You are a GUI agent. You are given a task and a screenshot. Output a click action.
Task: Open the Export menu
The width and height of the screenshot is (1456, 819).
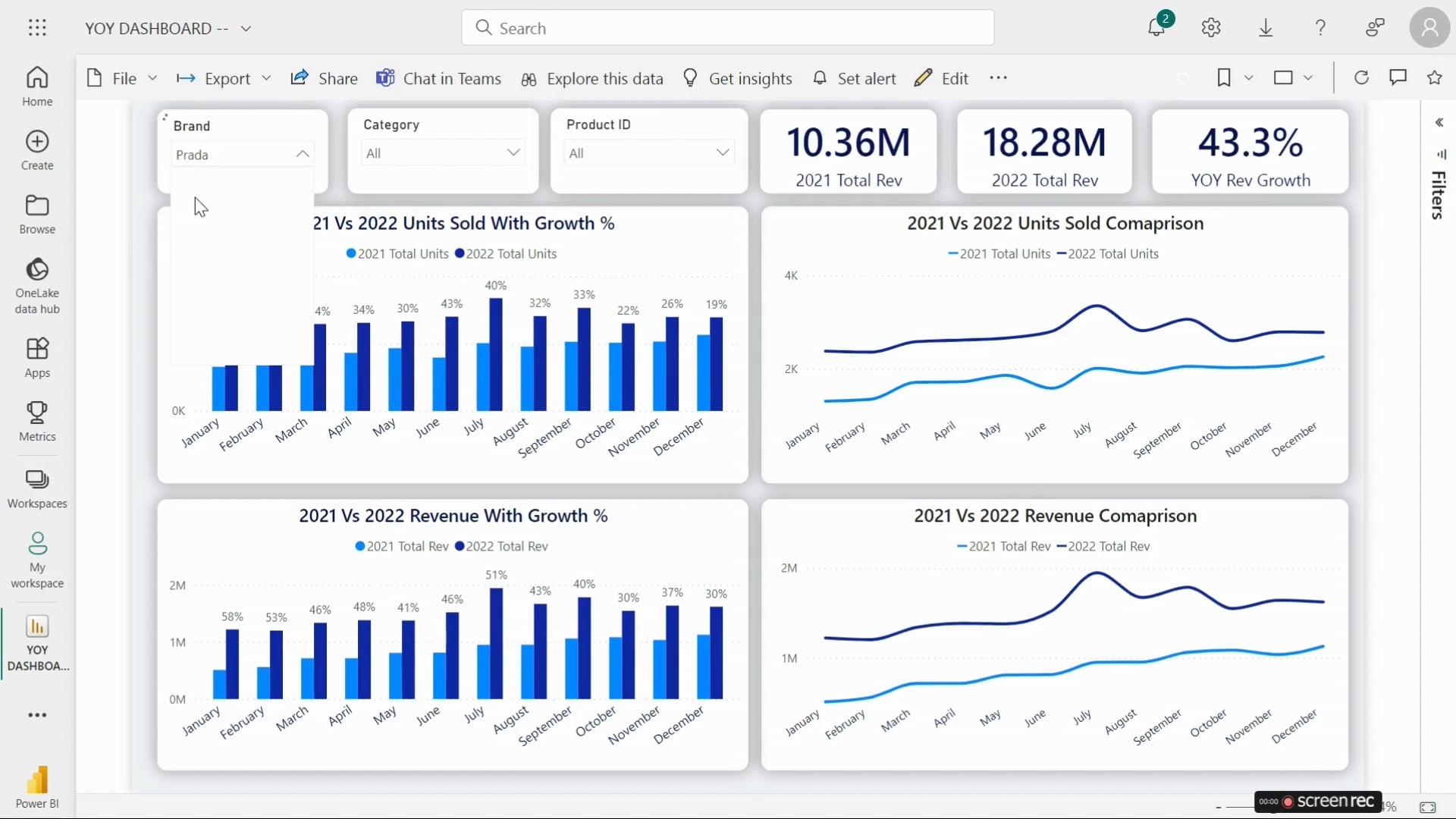[223, 78]
